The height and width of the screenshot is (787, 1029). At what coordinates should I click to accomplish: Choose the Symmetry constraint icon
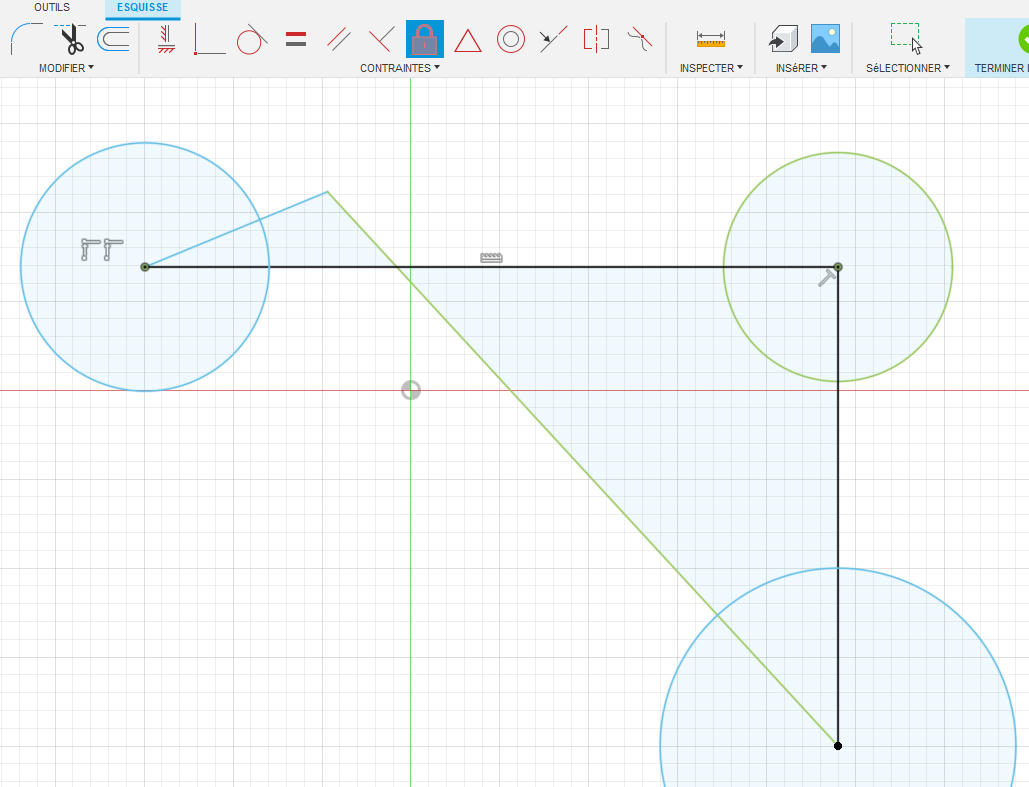(x=596, y=39)
